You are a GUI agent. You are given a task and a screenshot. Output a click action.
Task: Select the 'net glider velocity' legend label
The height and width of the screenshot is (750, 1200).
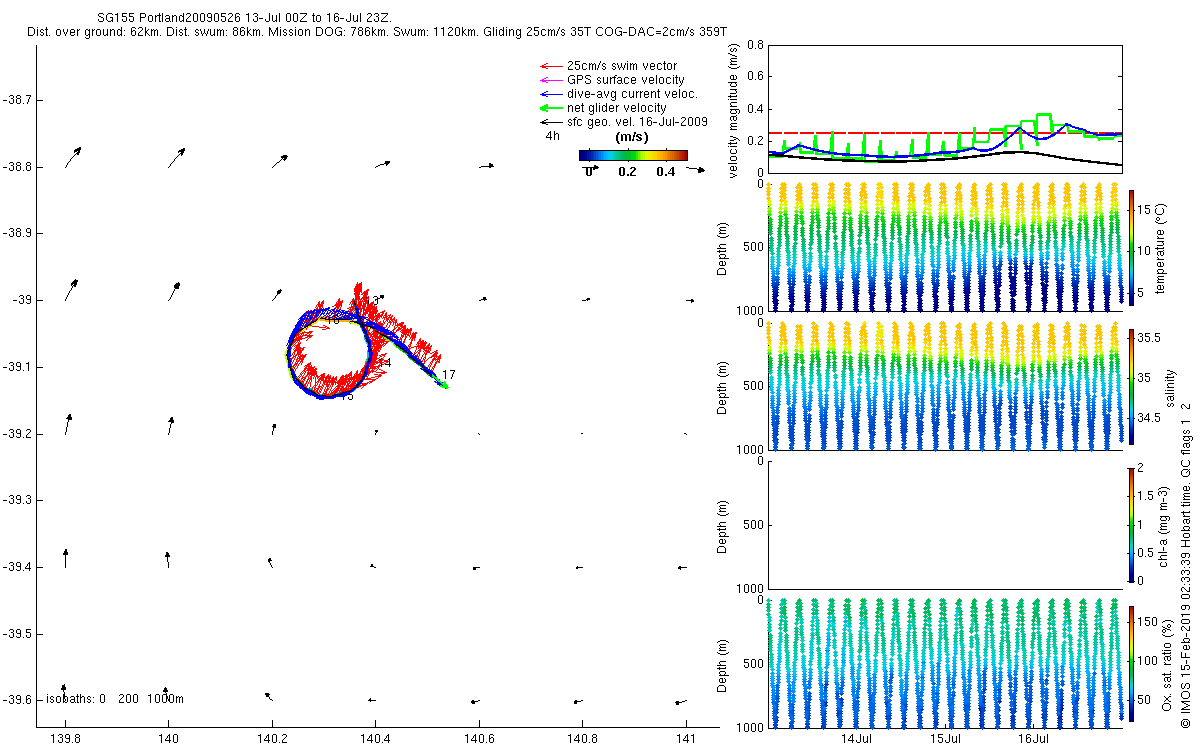point(616,108)
